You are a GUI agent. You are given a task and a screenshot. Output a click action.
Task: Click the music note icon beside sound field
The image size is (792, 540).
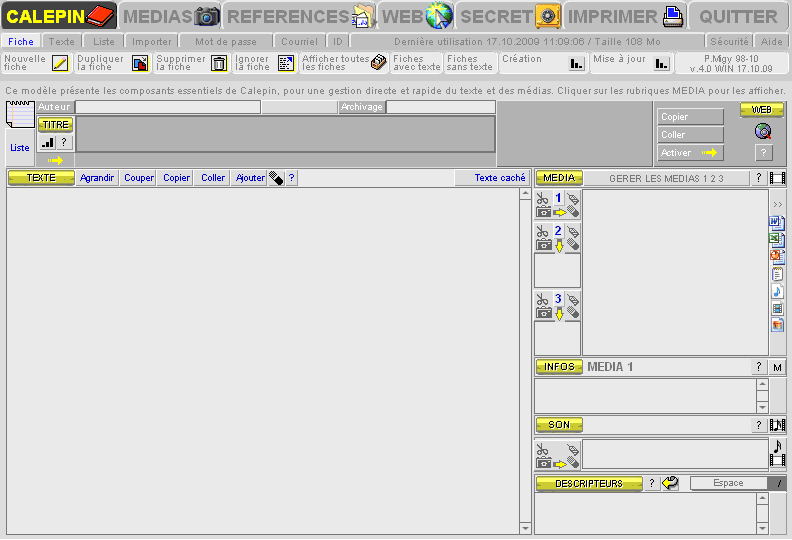778,446
